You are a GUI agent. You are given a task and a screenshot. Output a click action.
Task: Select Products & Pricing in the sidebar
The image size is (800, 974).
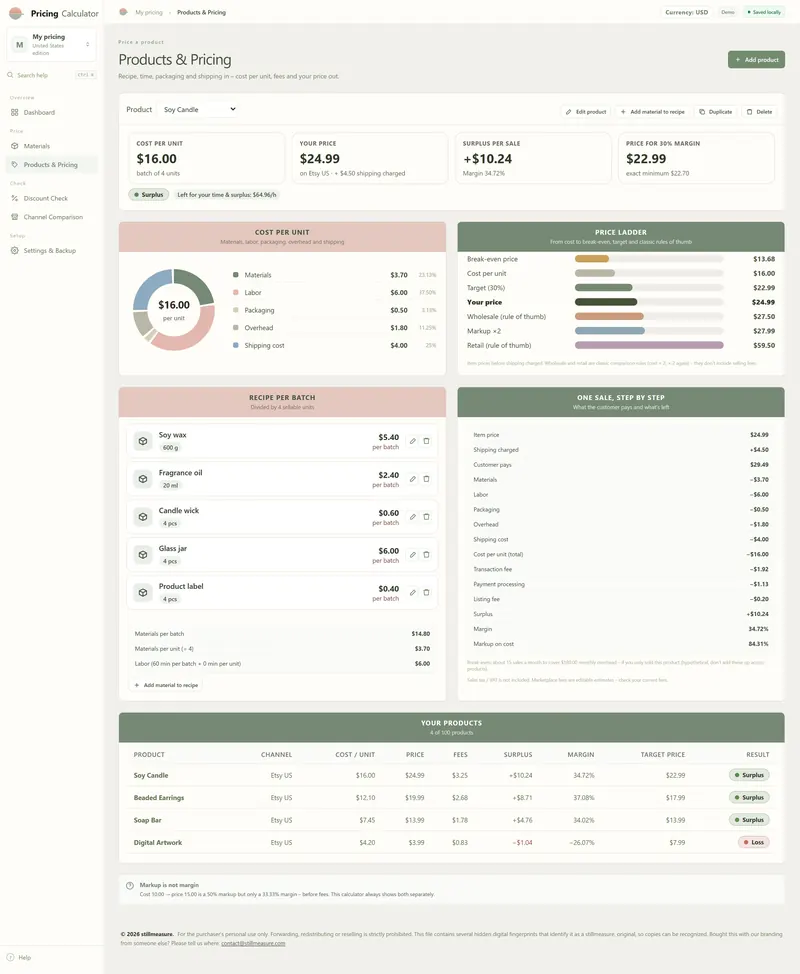click(x=52, y=165)
